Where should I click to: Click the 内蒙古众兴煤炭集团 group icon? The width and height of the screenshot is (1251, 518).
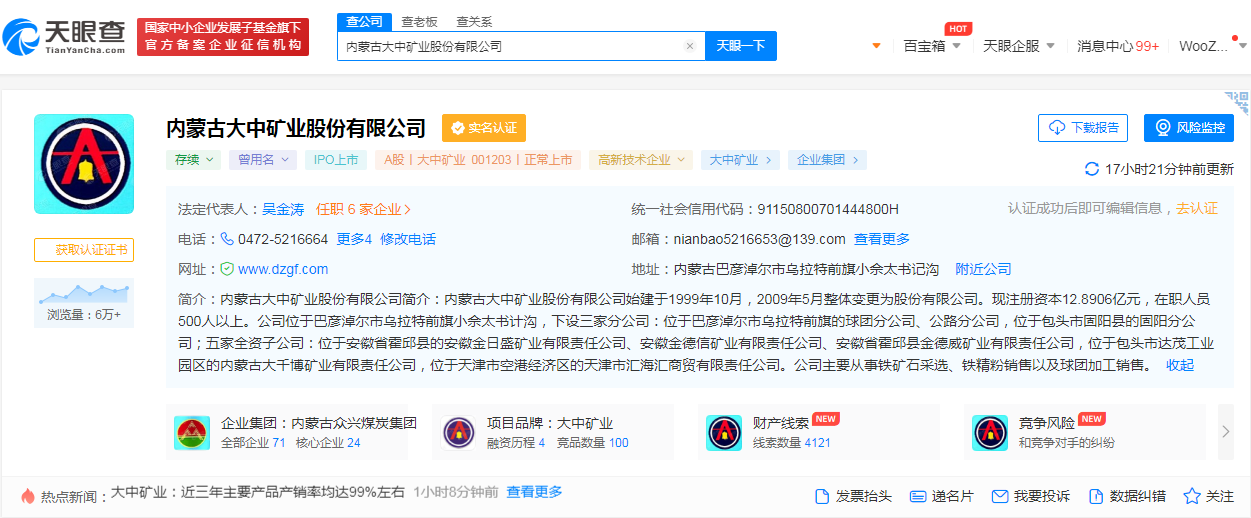click(x=192, y=433)
